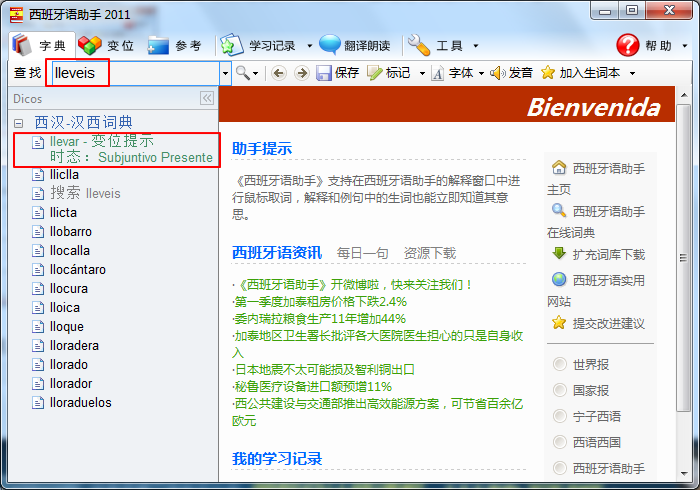
Task: Open the 秘鲁医疗设备进口额预增11% news link
Action: [x=312, y=386]
